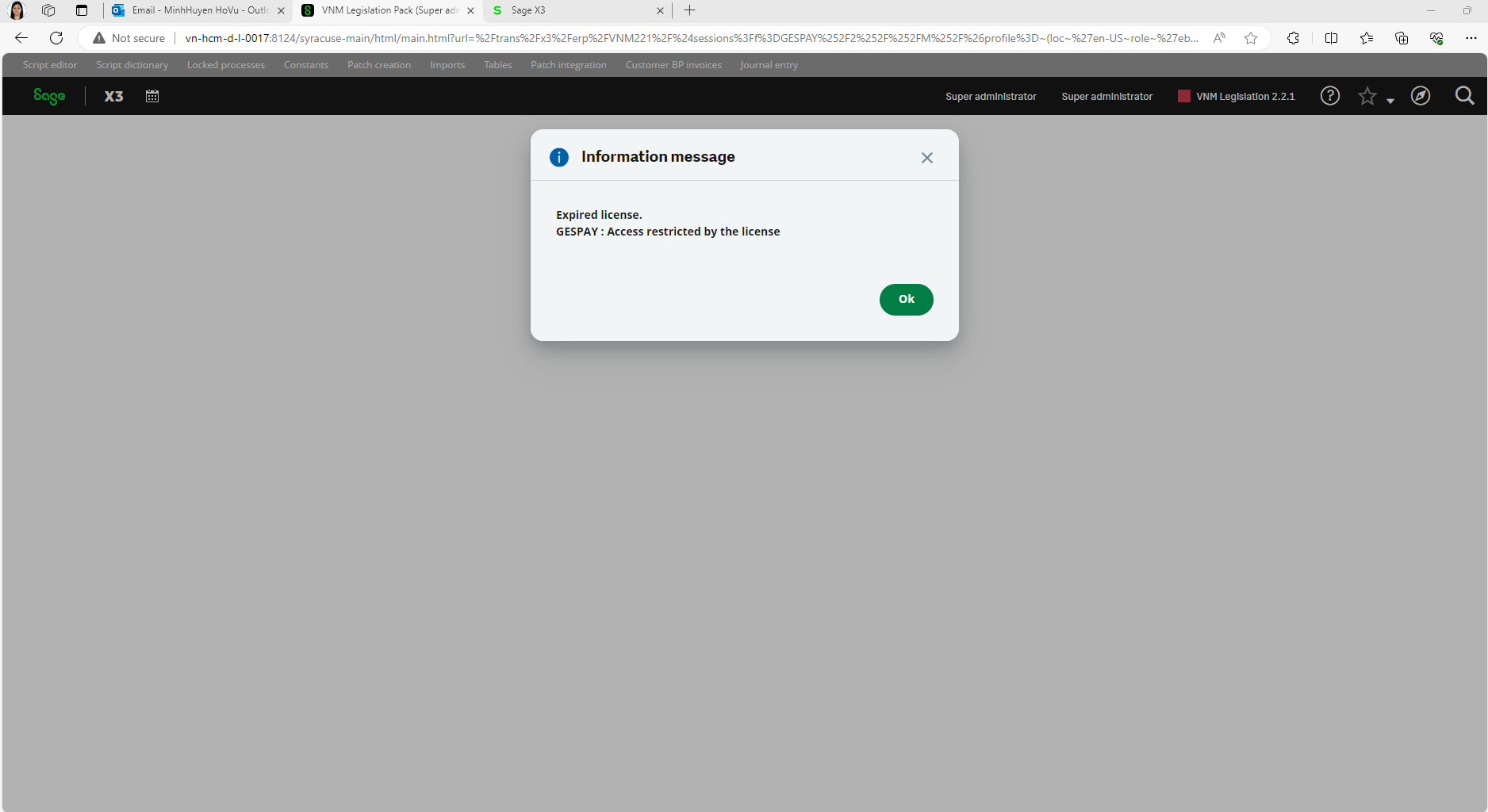This screenshot has width=1488, height=812.
Task: Click the search magnifier icon
Action: pos(1464,96)
